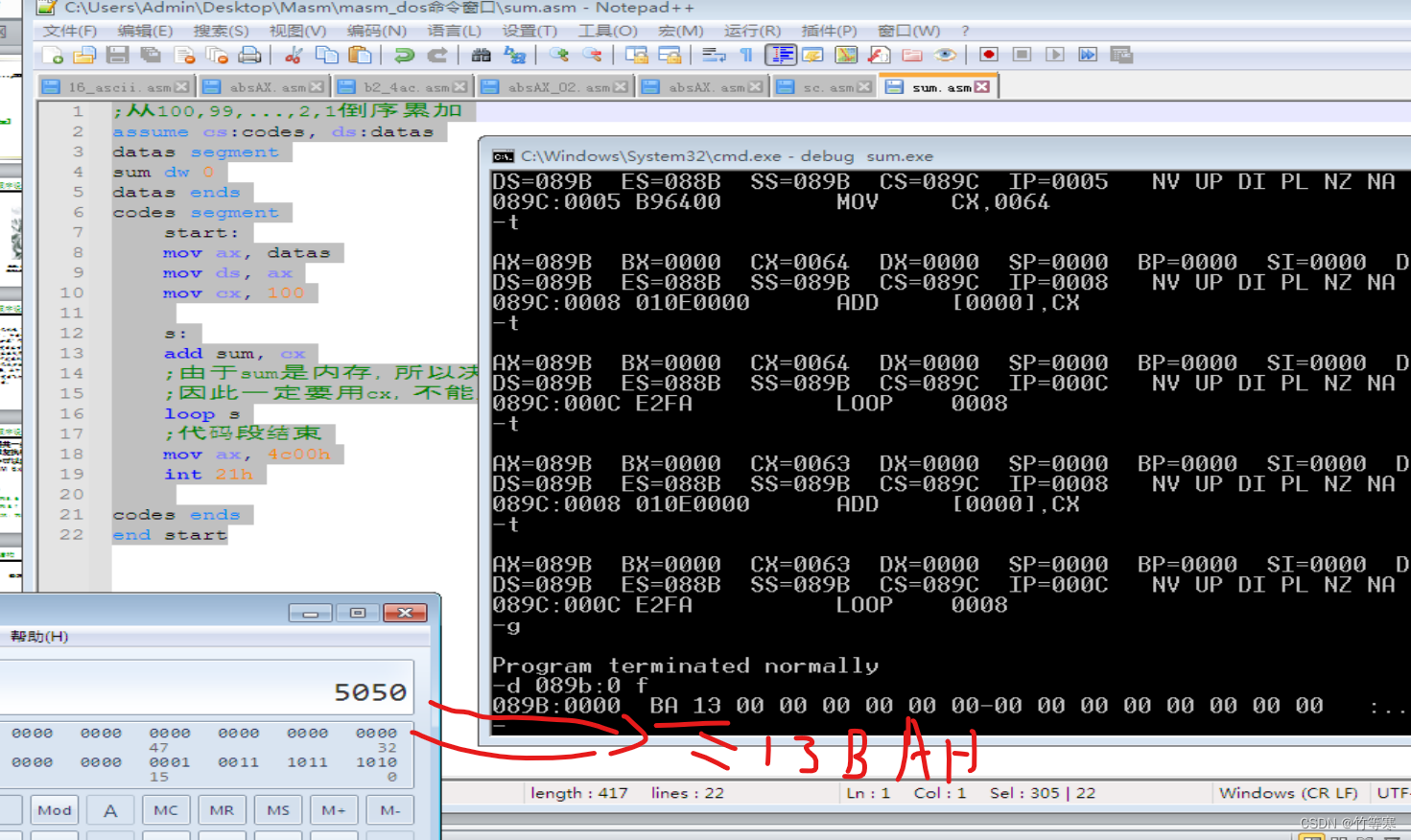The width and height of the screenshot is (1411, 840).
Task: Save all open documents
Action: point(151,55)
